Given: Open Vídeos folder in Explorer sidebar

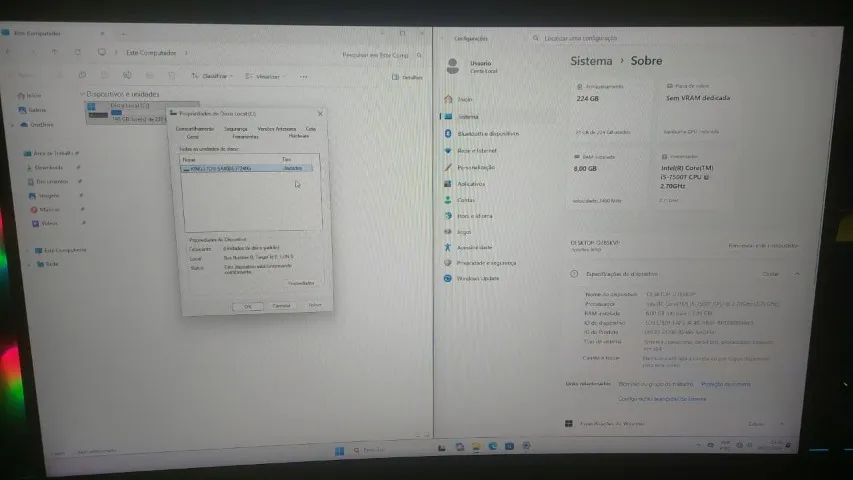Looking at the screenshot, I should click(x=45, y=224).
